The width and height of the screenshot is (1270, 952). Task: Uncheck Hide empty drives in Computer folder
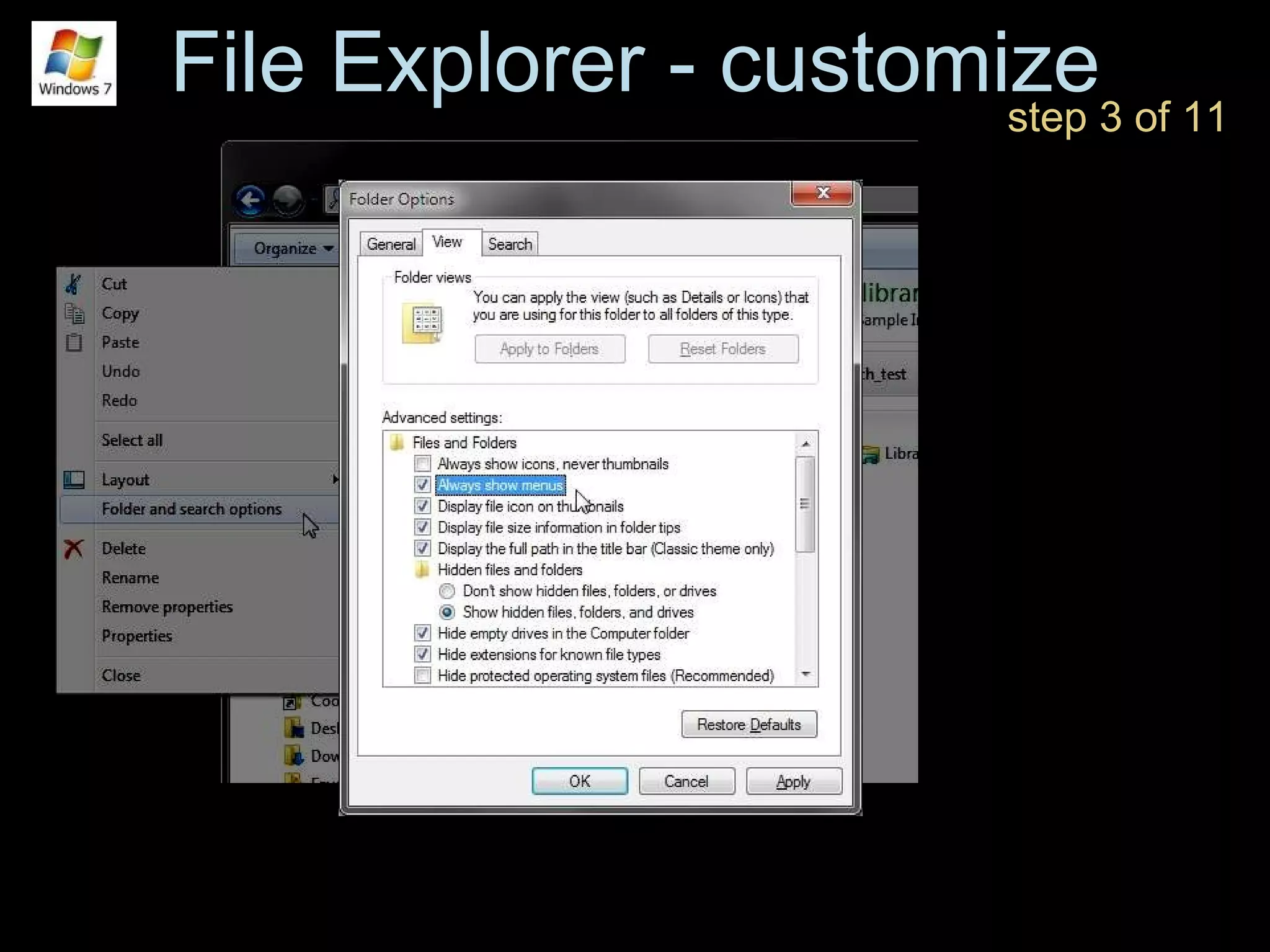[x=422, y=633]
